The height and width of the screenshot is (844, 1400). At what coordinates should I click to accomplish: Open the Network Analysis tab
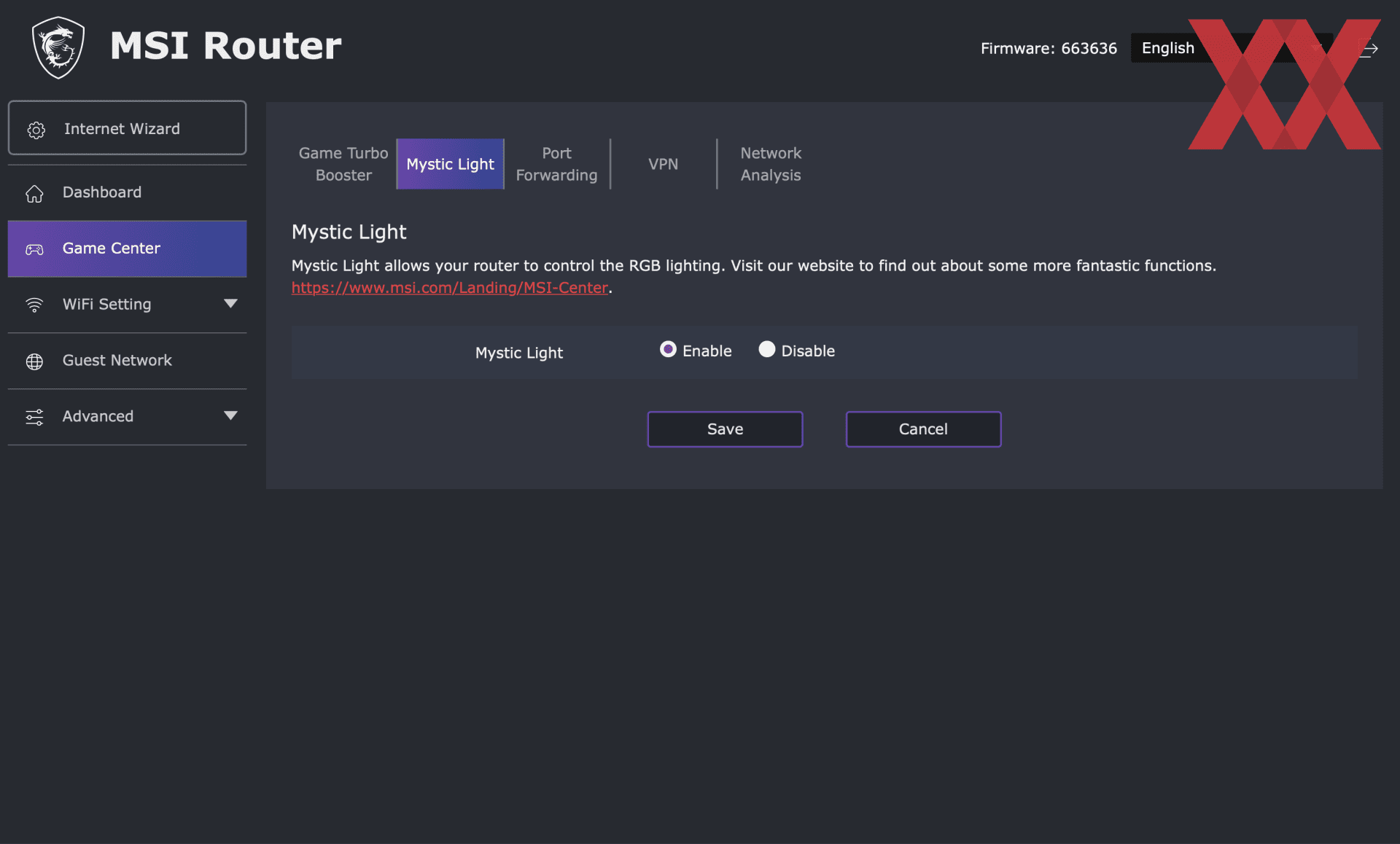pos(770,164)
